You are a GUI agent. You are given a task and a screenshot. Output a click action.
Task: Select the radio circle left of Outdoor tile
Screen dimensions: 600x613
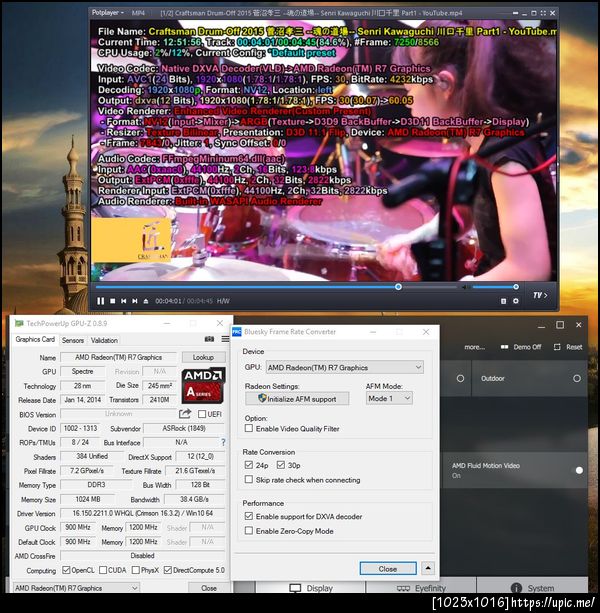(x=460, y=378)
